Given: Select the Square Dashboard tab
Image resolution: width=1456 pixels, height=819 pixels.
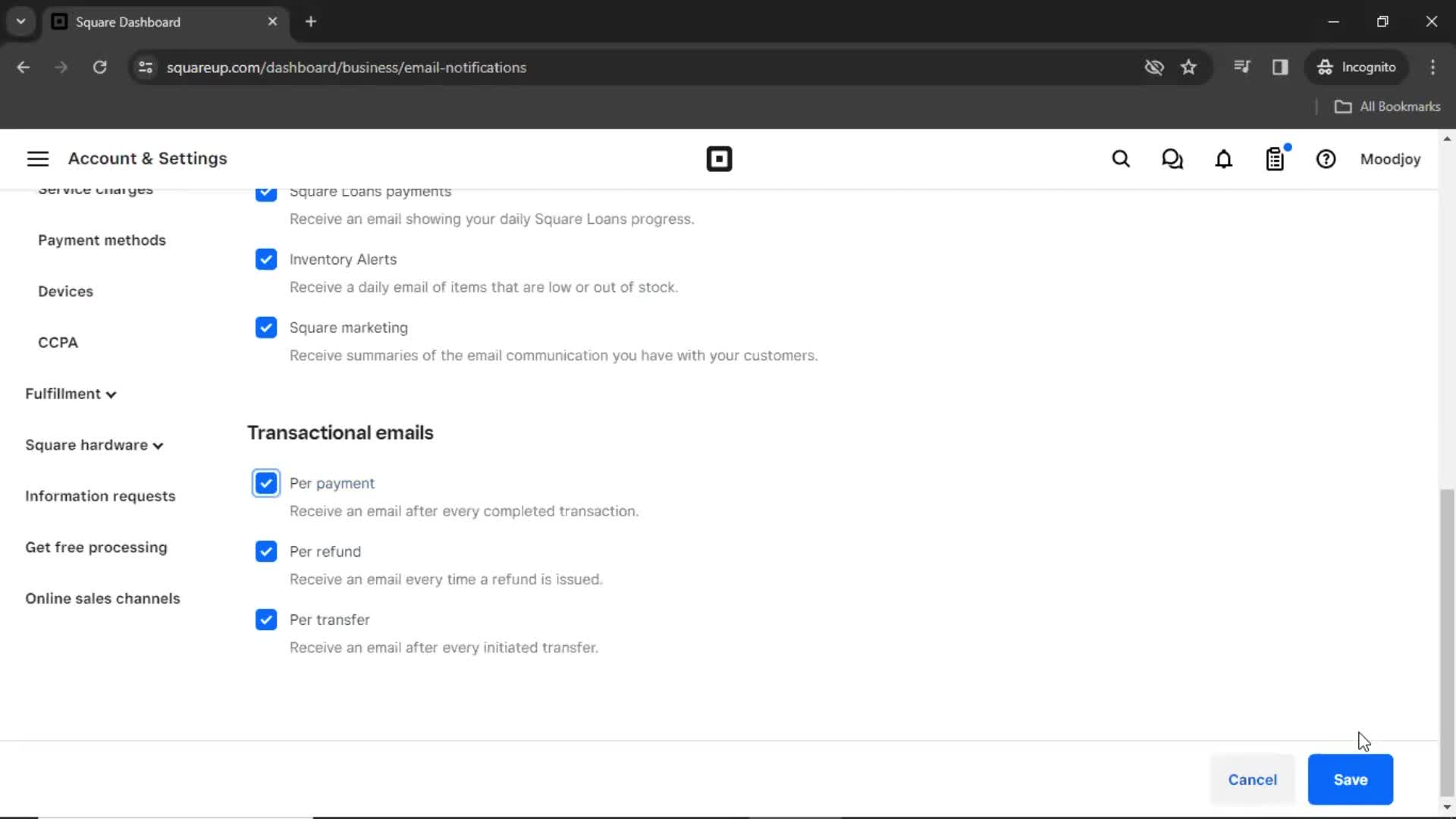Looking at the screenshot, I should 165,22.
